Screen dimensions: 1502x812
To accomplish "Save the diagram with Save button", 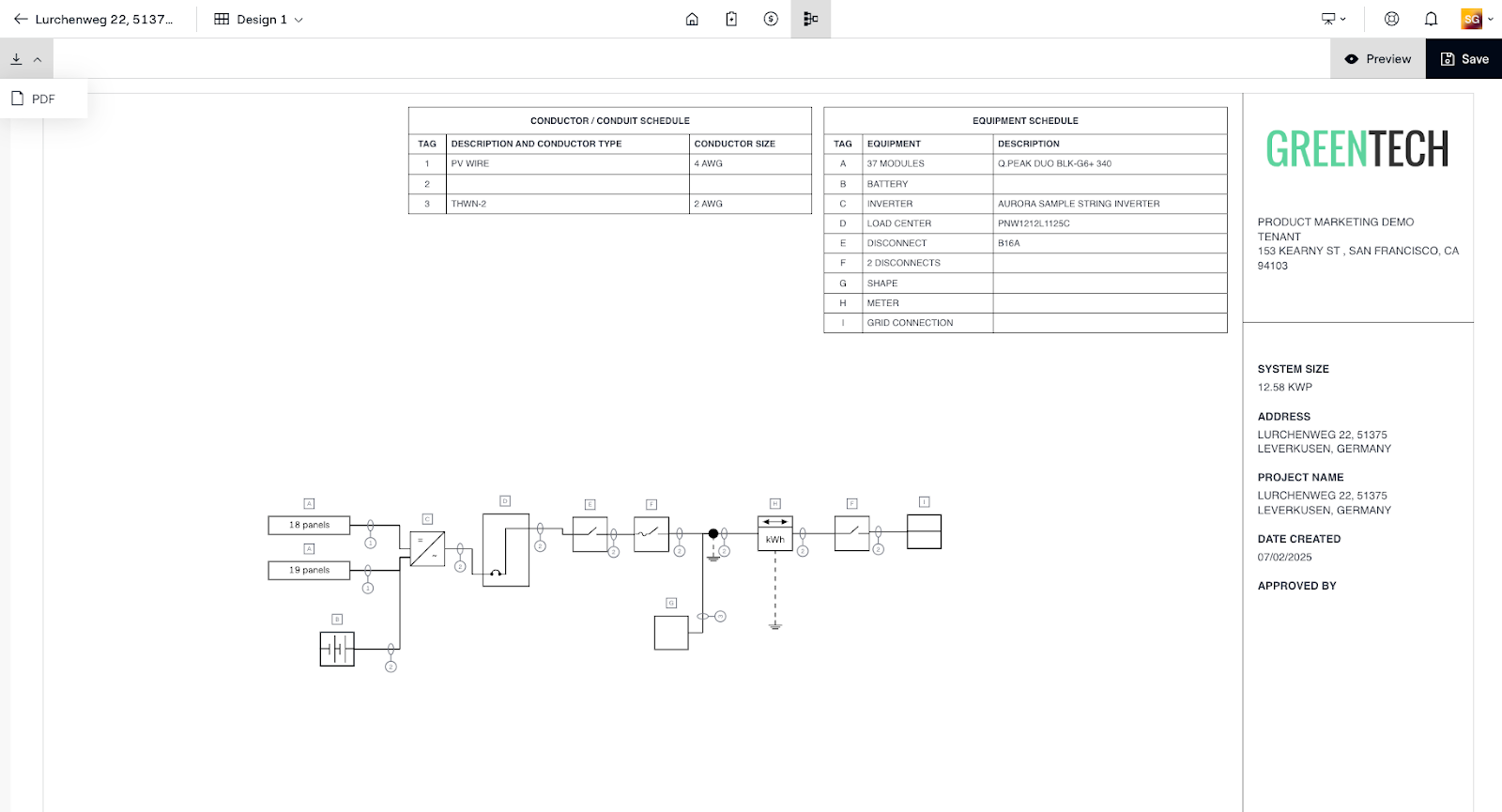I will pos(1464,59).
